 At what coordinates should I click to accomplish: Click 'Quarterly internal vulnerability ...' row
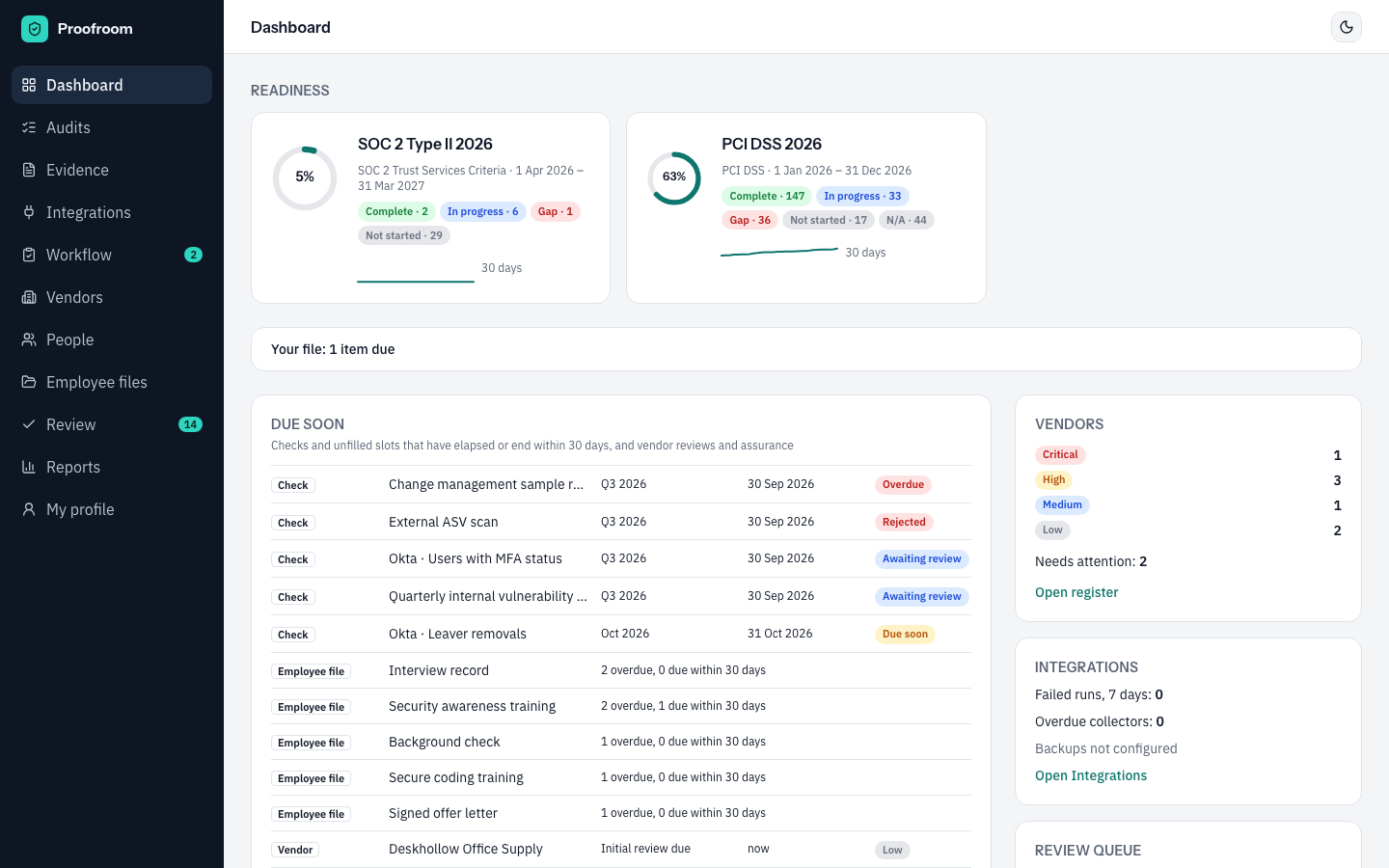(621, 596)
